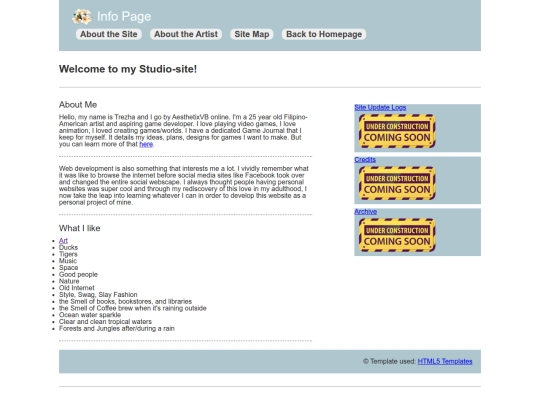Return via Back to Homepage button
Screen dimensions: 540x405
tap(324, 34)
